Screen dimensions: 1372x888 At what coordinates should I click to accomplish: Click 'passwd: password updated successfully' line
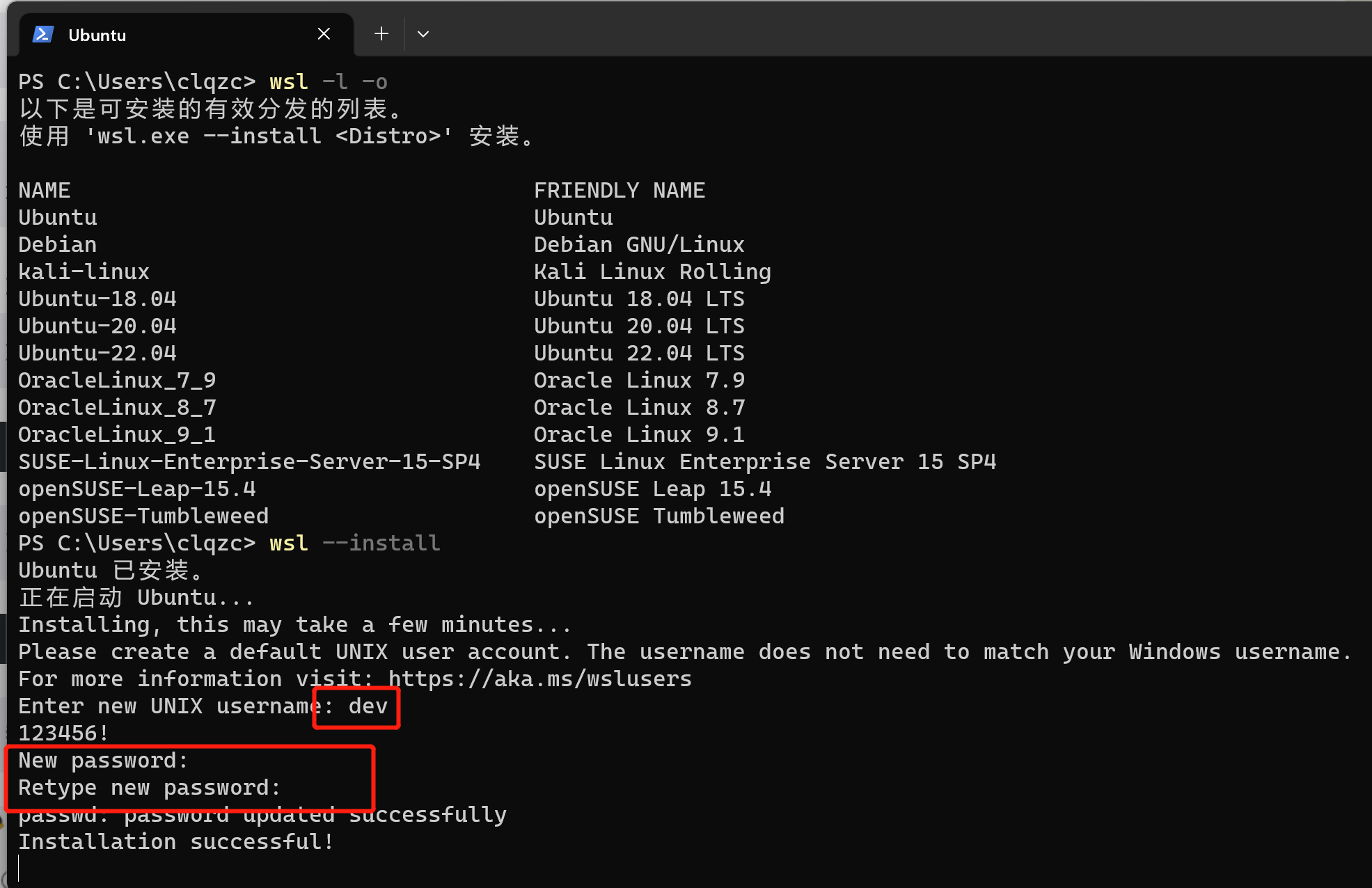pos(262,814)
